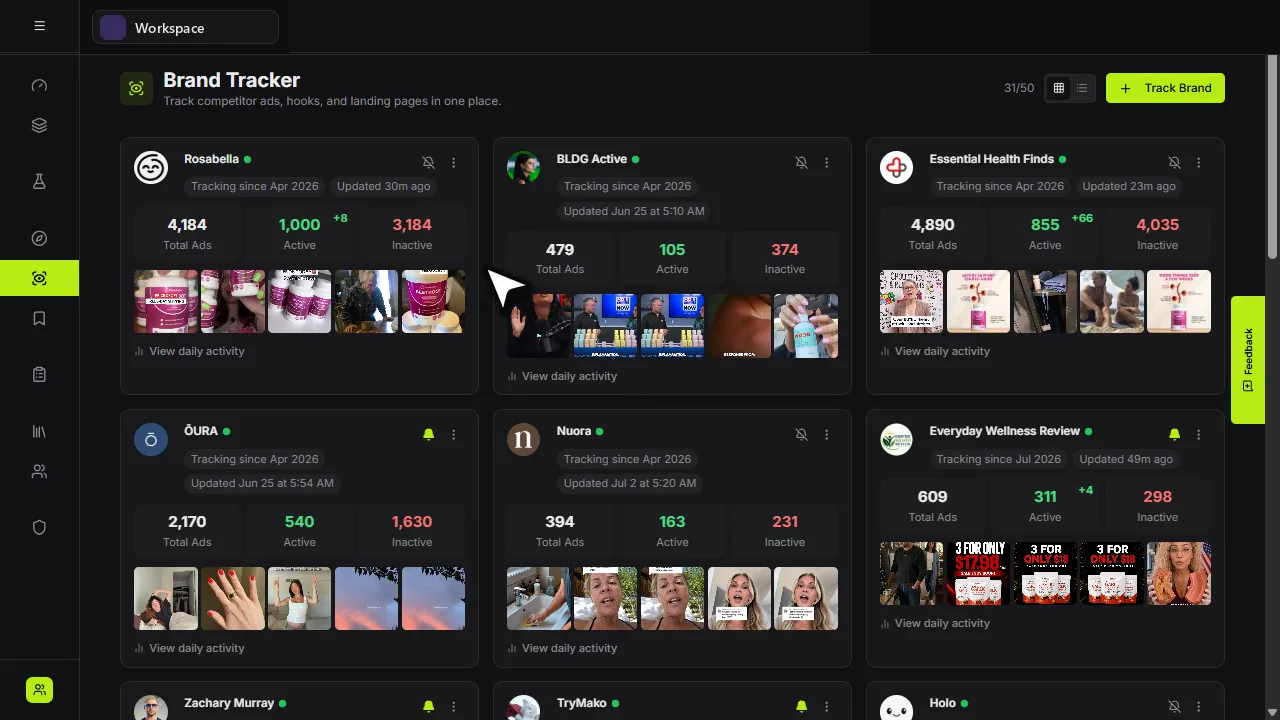Click the 31/50 tracked brands counter
This screenshot has height=720, width=1280.
(x=1019, y=88)
